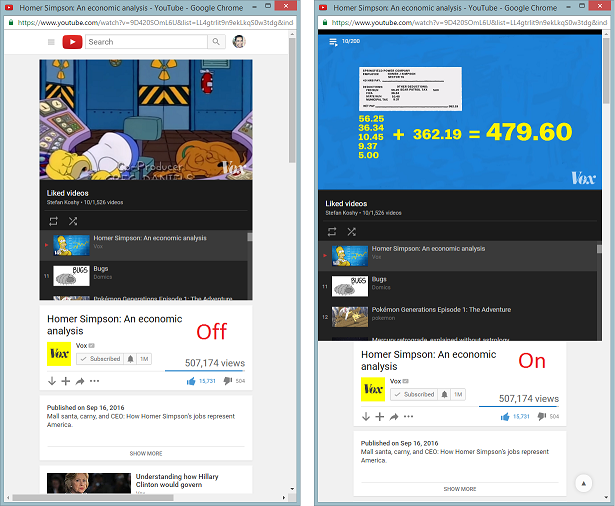615x506 pixels.
Task: Click the thumbs down dislike icon in right window
Action: click(542, 417)
